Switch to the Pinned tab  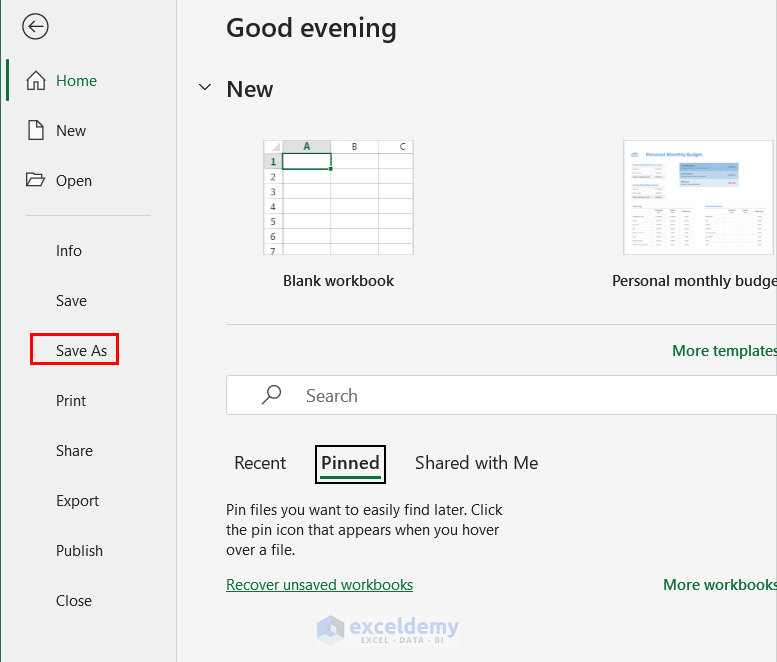click(x=350, y=464)
